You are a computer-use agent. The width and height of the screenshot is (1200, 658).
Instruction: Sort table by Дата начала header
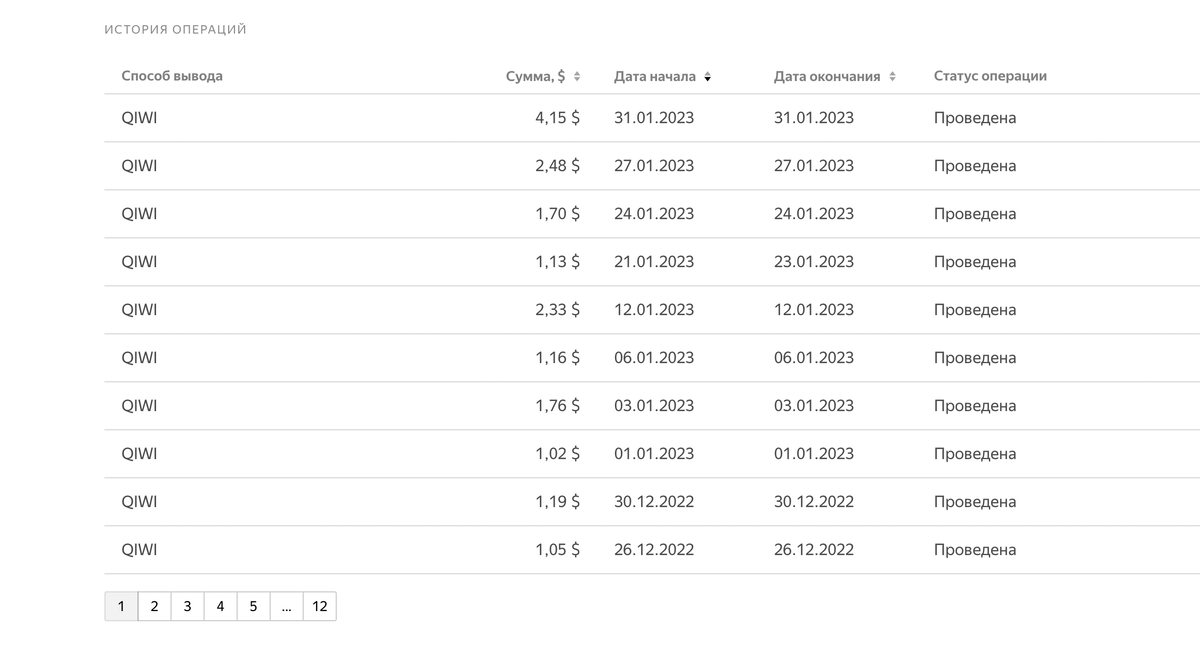(x=655, y=76)
